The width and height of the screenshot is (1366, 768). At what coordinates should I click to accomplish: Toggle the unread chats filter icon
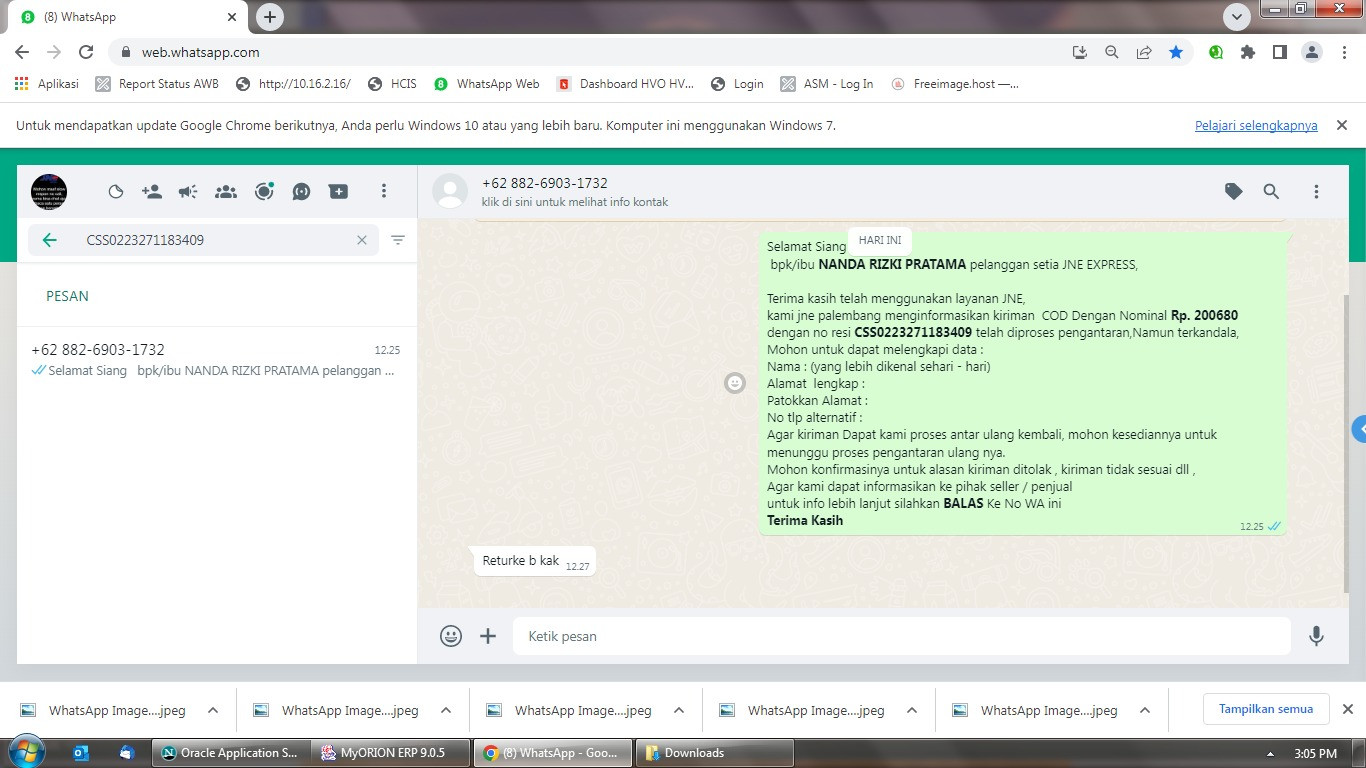tap(398, 240)
